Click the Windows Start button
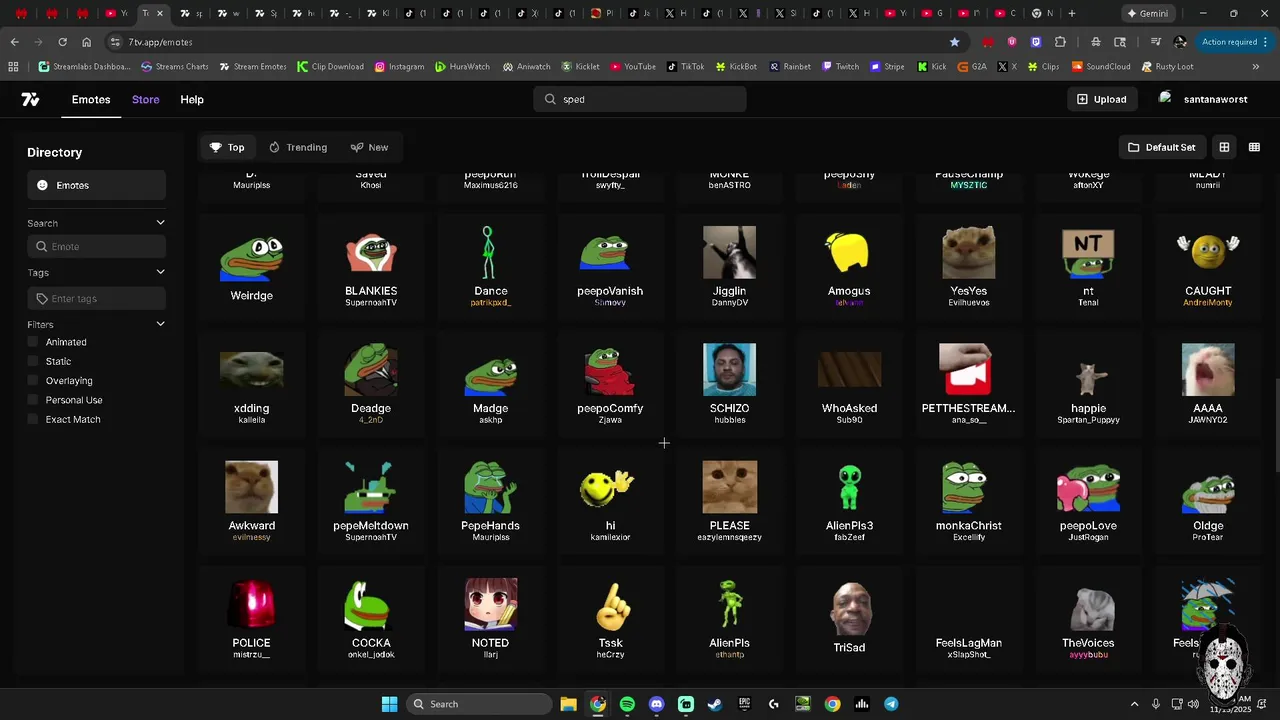 (x=389, y=704)
